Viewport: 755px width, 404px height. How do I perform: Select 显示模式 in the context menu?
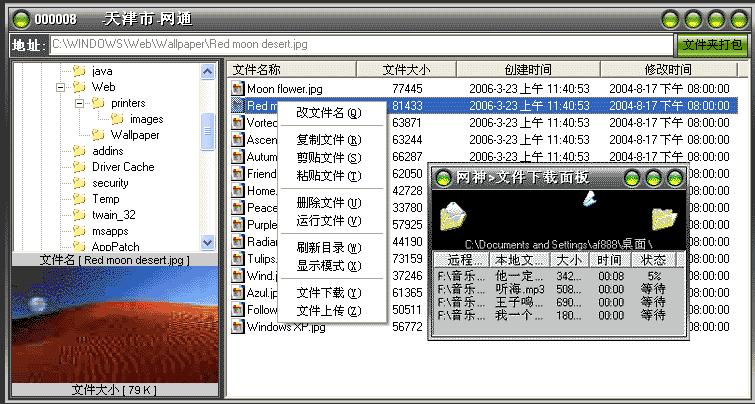(328, 266)
